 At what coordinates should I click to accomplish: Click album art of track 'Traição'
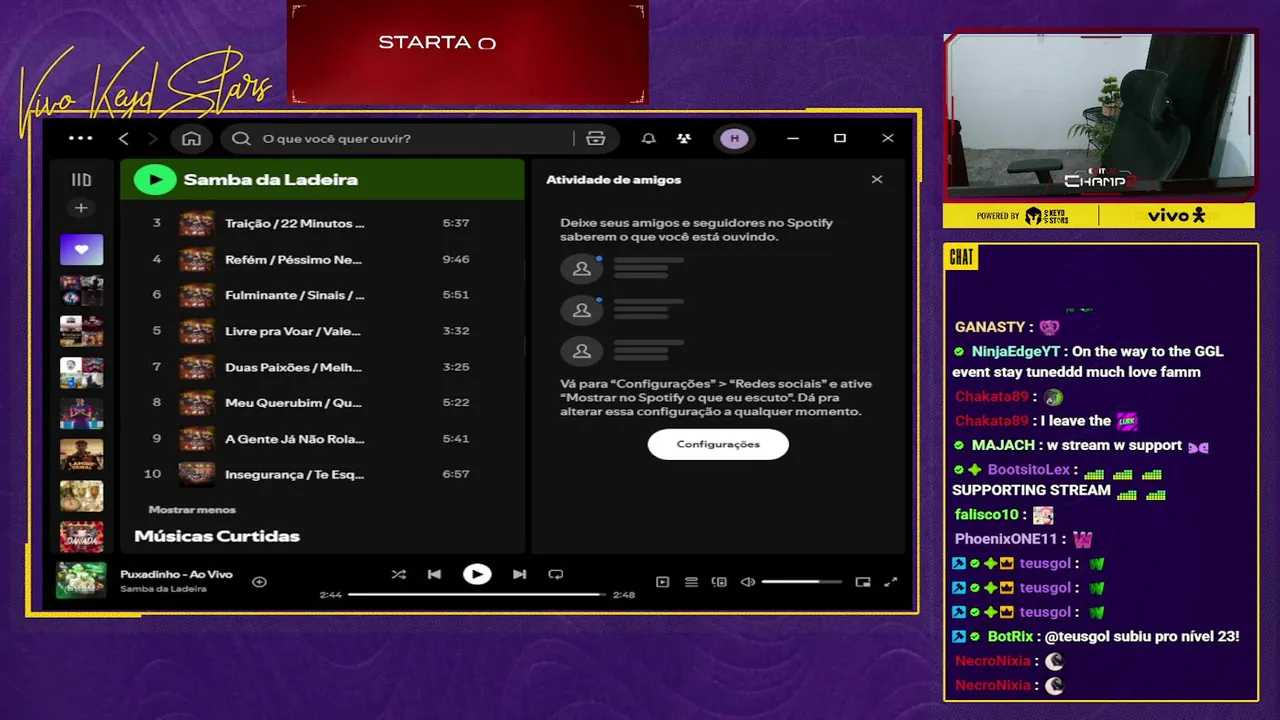point(196,223)
